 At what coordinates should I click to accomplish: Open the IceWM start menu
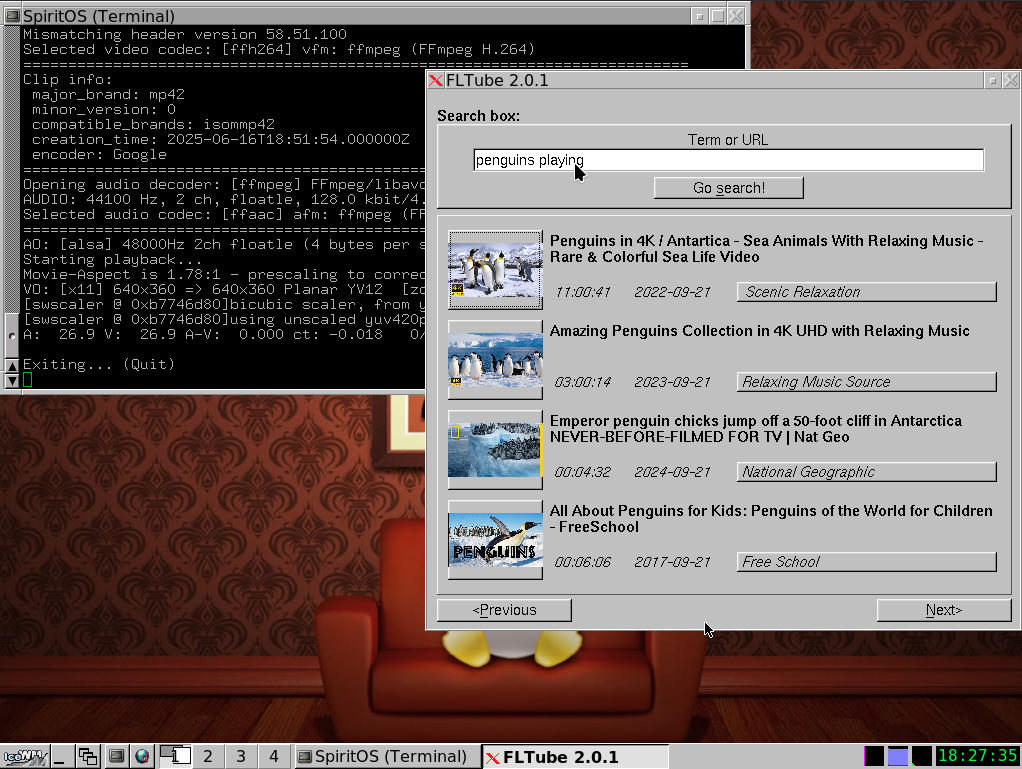25,756
